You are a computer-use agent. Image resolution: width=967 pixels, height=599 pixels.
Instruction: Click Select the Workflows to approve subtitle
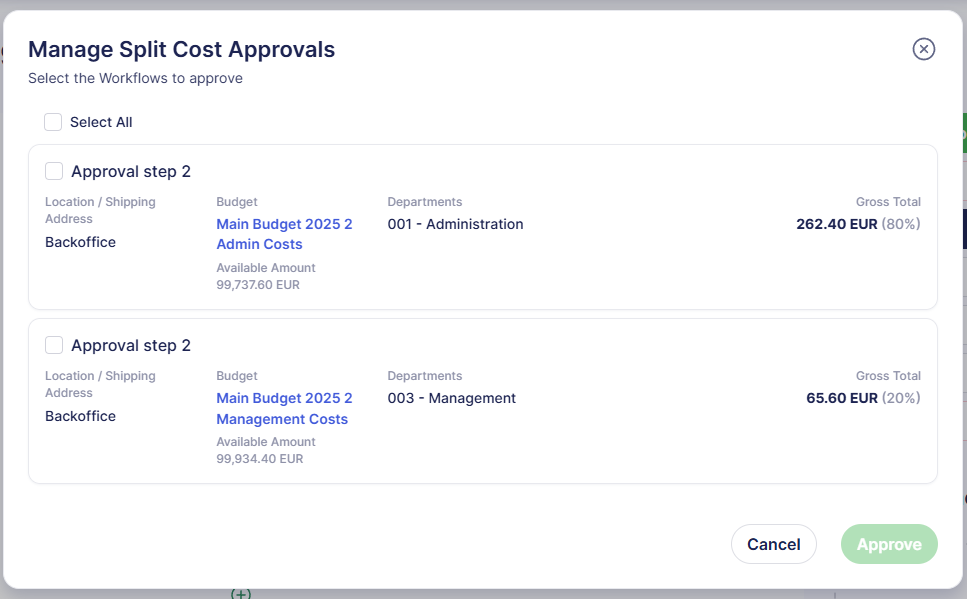click(135, 78)
